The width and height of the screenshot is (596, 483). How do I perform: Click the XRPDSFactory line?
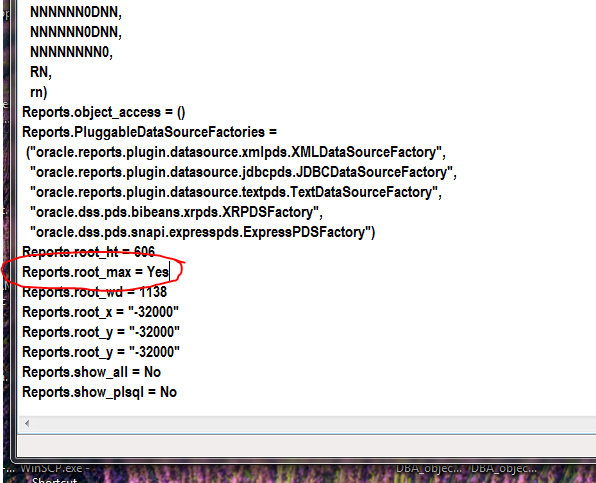pyautogui.click(x=176, y=212)
